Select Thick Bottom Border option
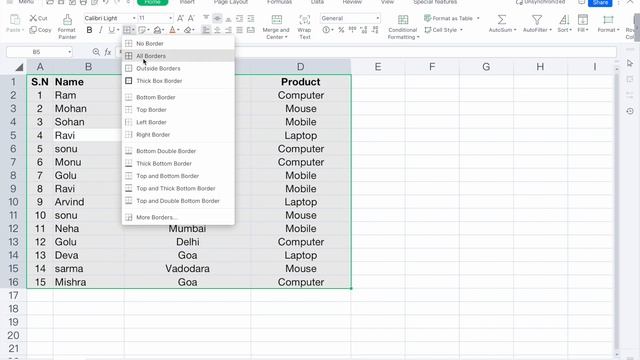This screenshot has height=360, width=640. (178, 163)
